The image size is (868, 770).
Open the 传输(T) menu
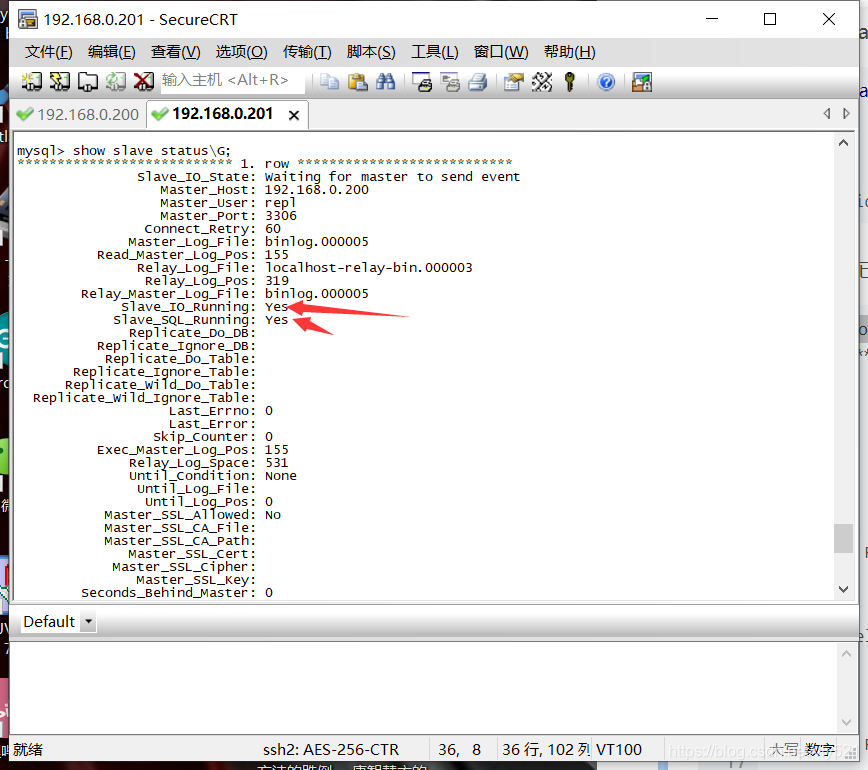[x=307, y=52]
